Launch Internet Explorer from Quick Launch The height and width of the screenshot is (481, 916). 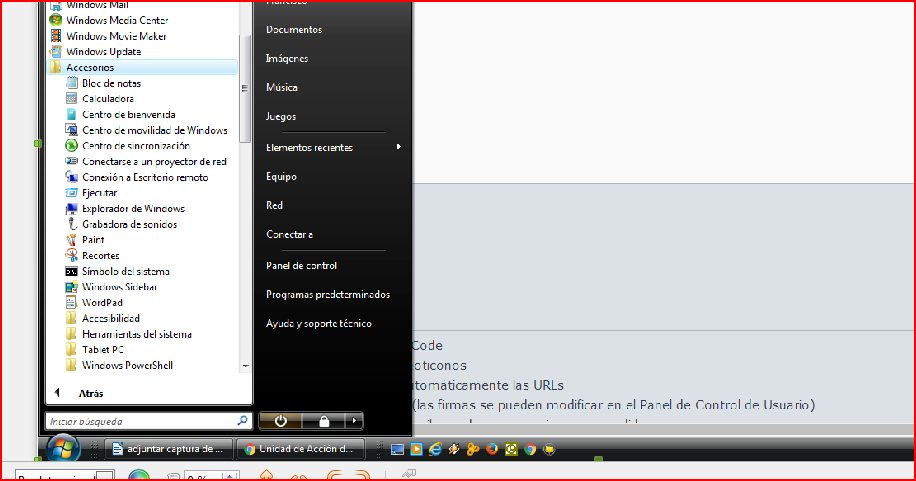coord(435,449)
